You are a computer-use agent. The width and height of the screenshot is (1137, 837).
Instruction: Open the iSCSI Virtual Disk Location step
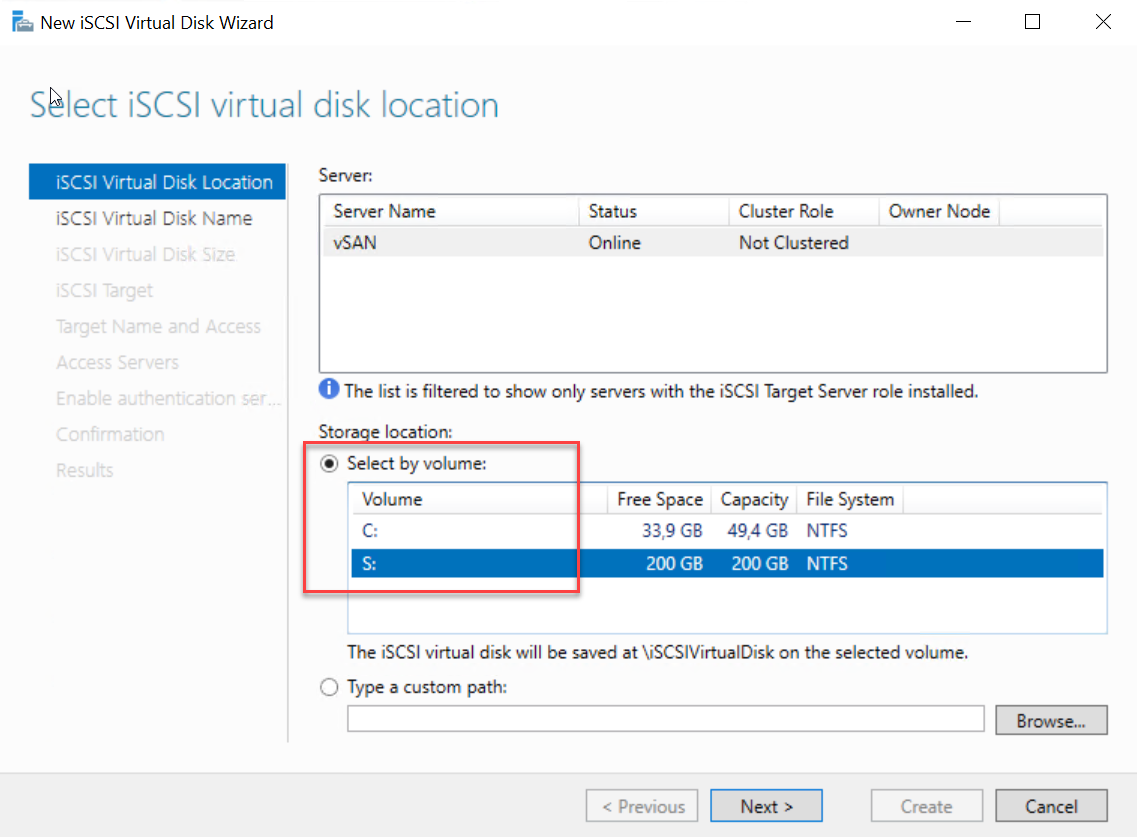(x=157, y=182)
